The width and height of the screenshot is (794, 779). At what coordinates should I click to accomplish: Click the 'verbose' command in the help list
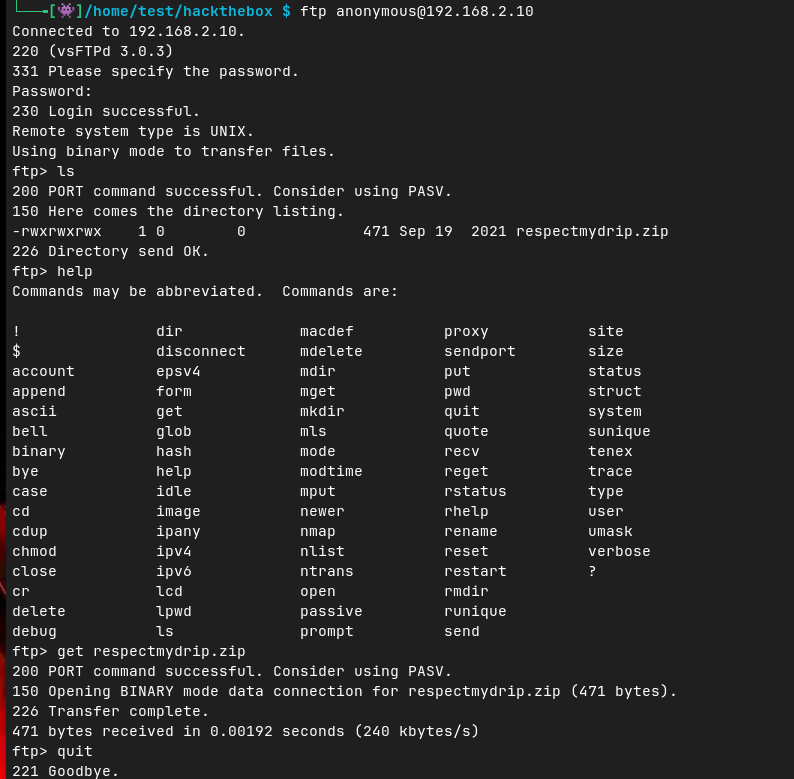tap(619, 551)
